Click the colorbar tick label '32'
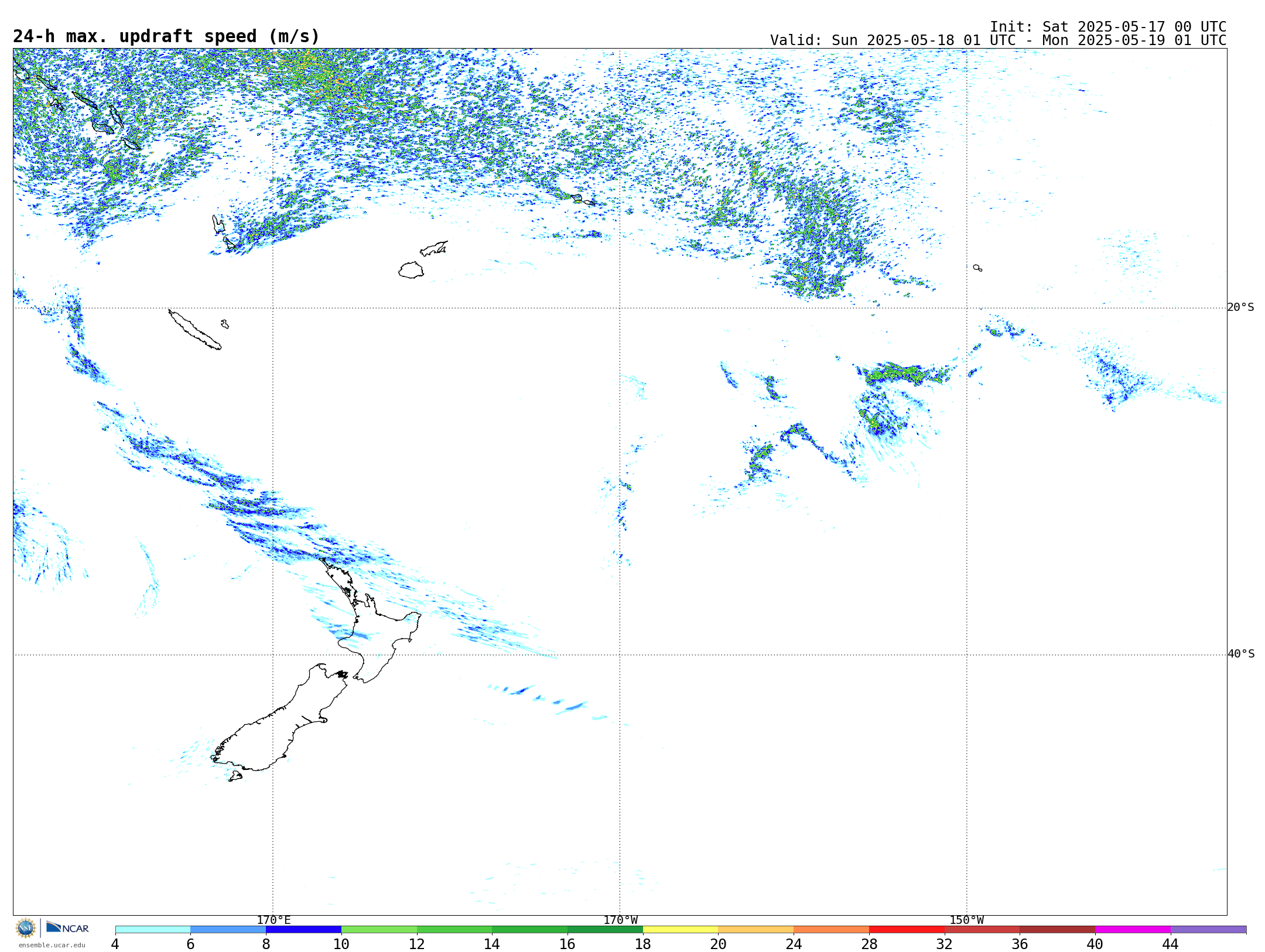This screenshot has height=952, width=1265. [x=945, y=944]
